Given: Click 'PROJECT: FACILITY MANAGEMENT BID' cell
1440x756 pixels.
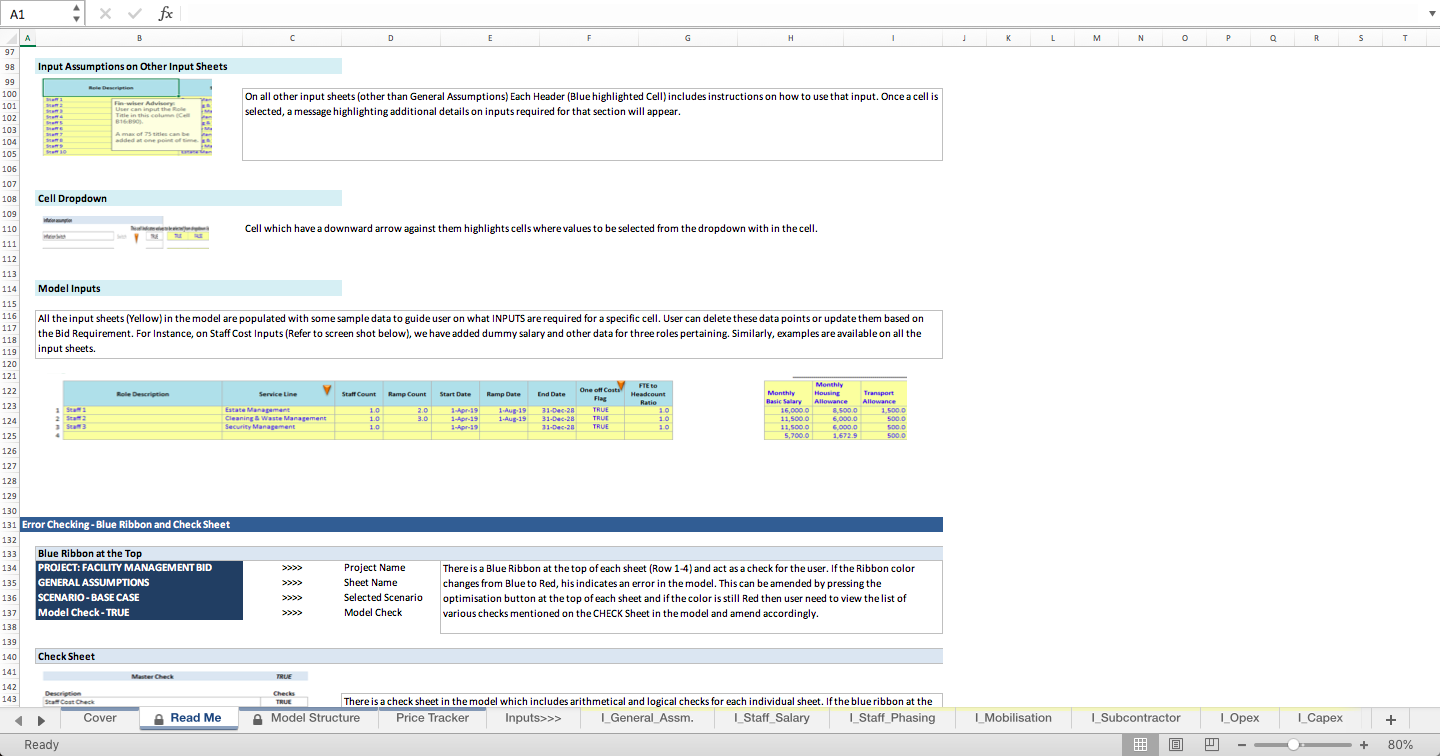Looking at the screenshot, I should [139, 567].
